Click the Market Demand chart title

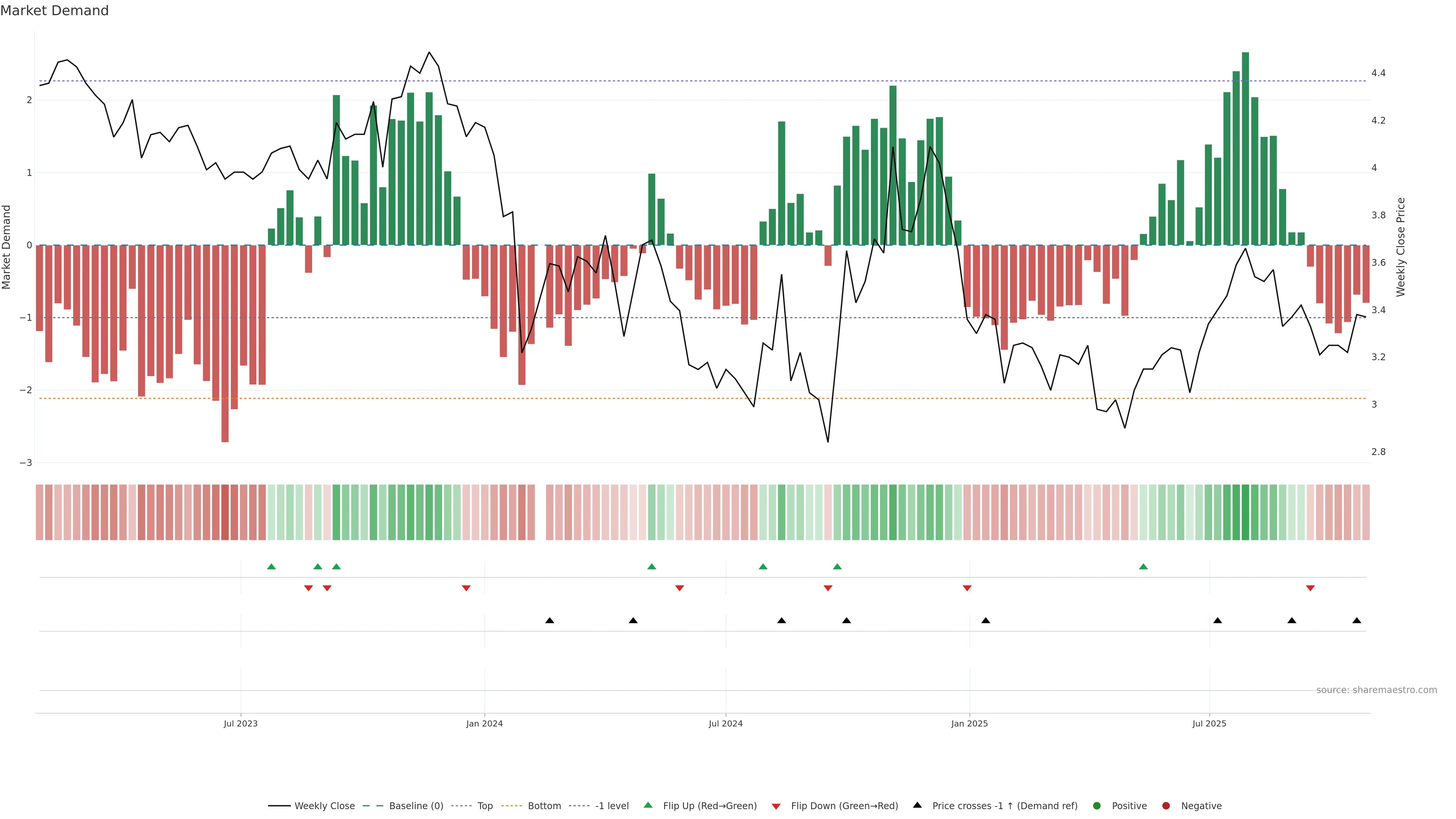(x=54, y=11)
